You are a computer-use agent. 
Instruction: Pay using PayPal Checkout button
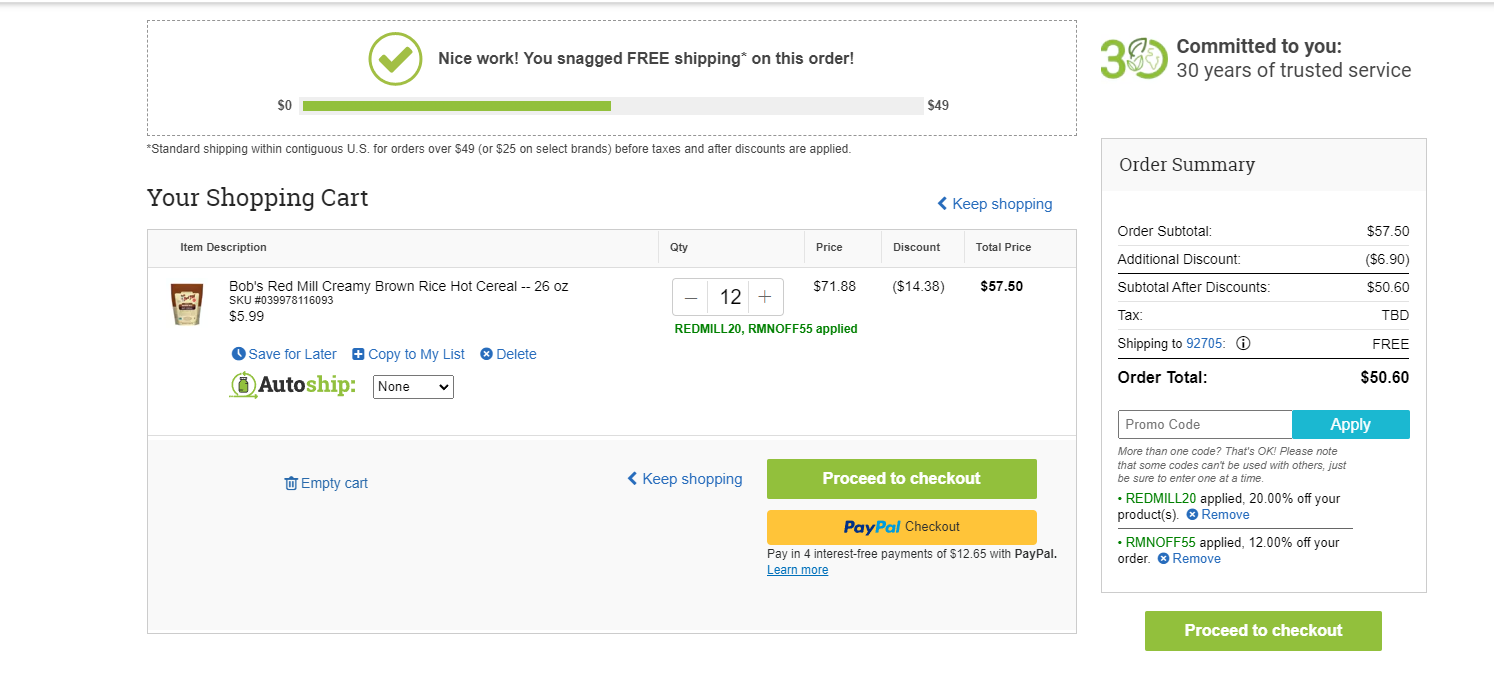click(902, 527)
